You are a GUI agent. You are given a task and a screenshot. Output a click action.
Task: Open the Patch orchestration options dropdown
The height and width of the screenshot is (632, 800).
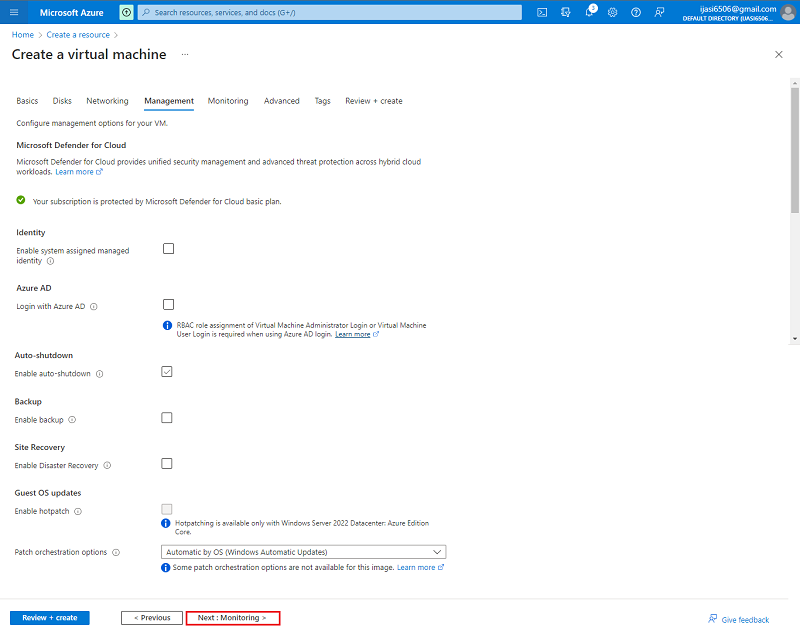pos(304,551)
